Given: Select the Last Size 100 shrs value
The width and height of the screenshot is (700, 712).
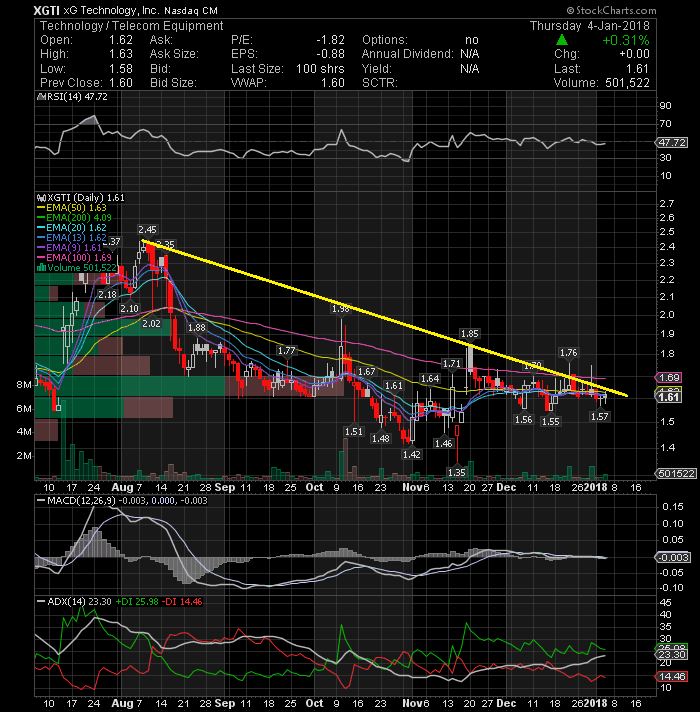Looking at the screenshot, I should [x=320, y=69].
